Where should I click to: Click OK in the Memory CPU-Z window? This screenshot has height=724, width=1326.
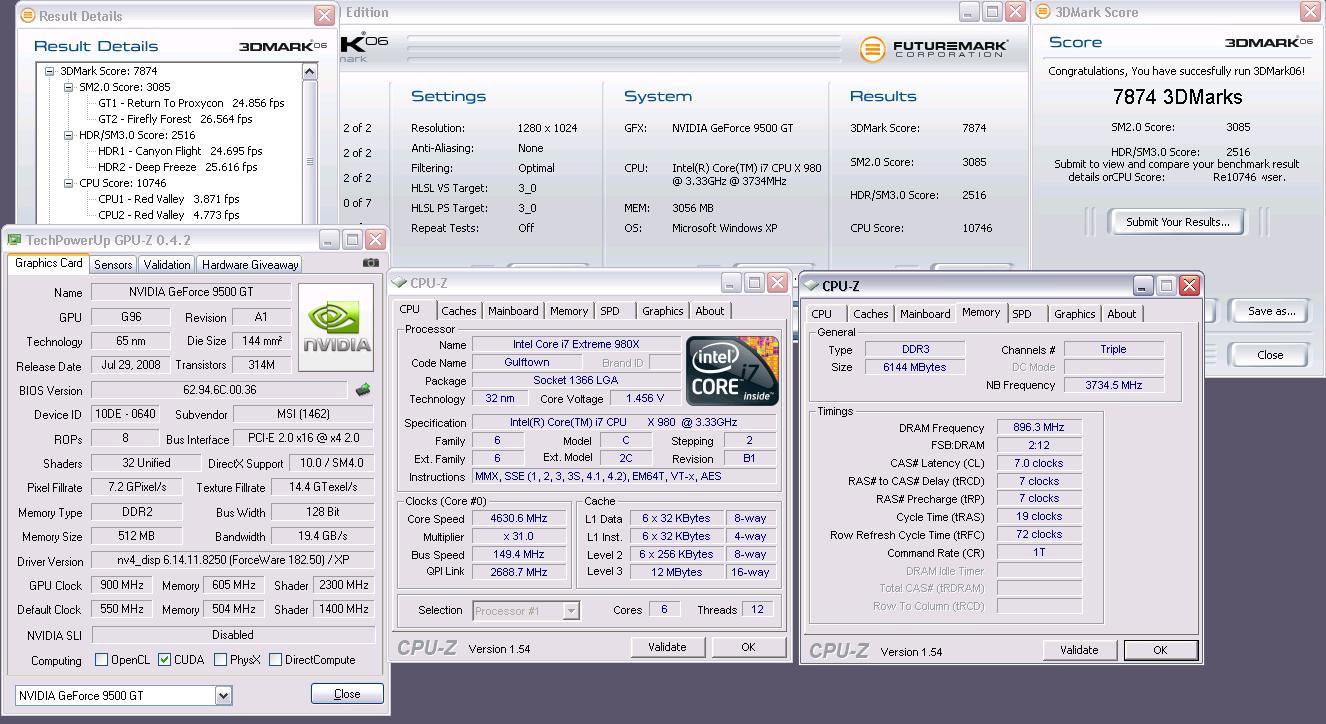[x=1160, y=650]
